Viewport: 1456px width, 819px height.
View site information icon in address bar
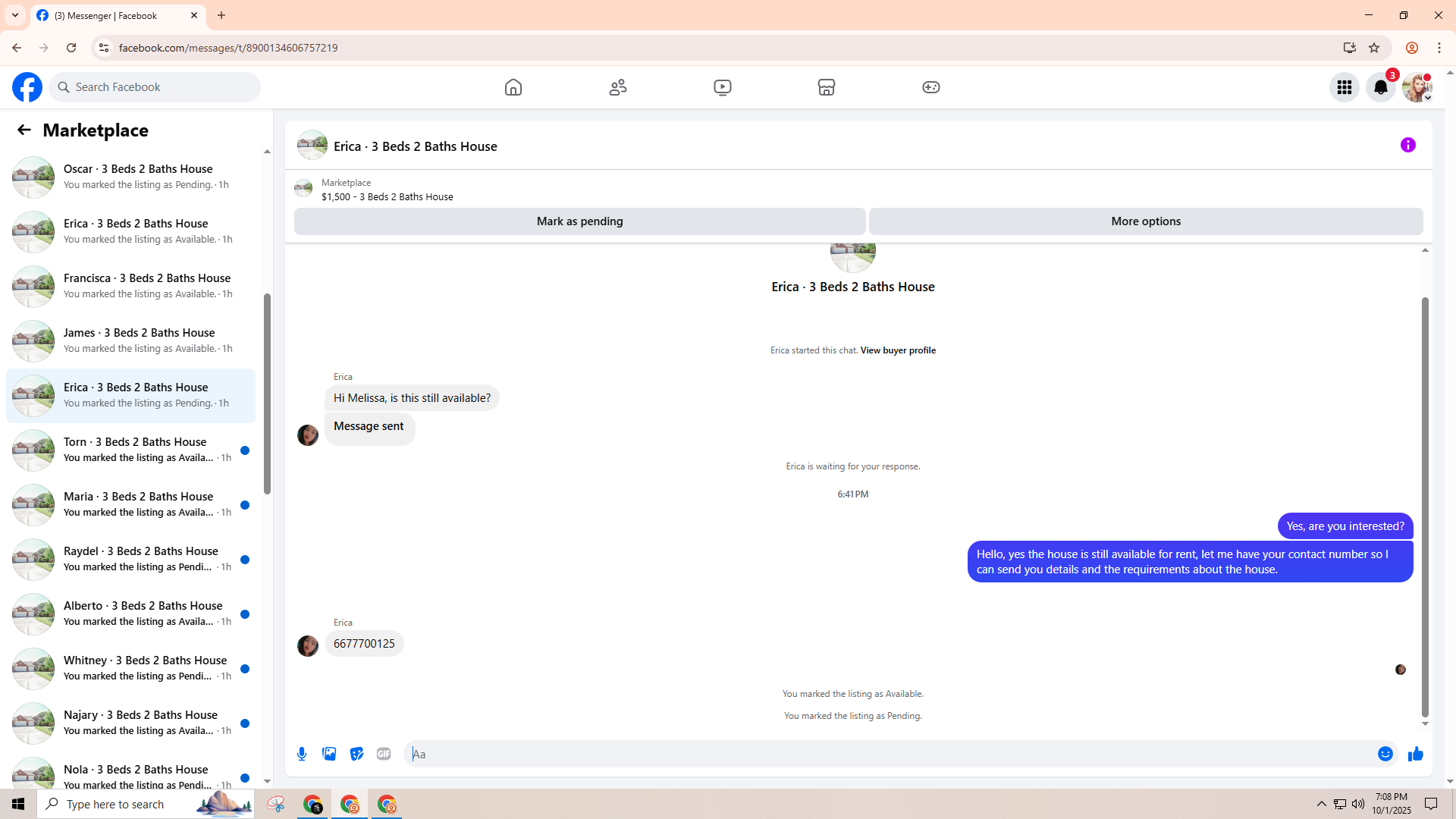pos(104,48)
